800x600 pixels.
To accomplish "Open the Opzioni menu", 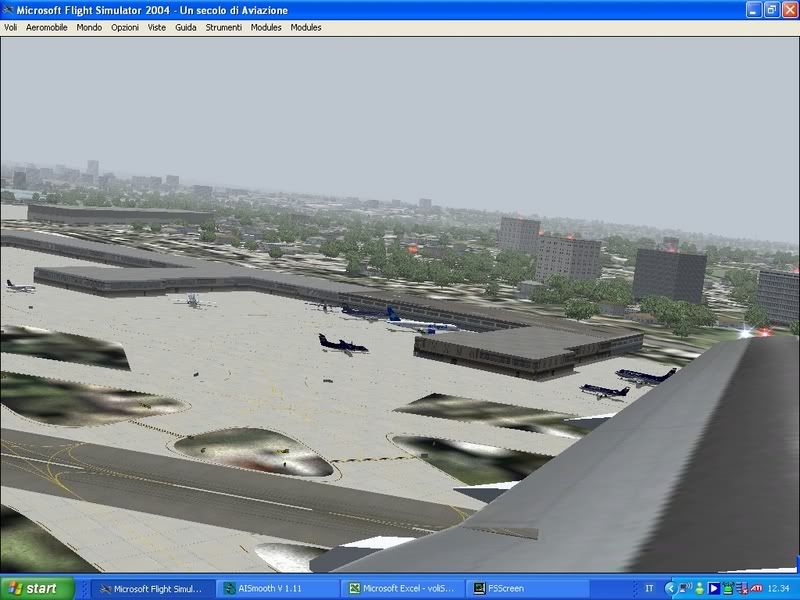I will (x=125, y=28).
